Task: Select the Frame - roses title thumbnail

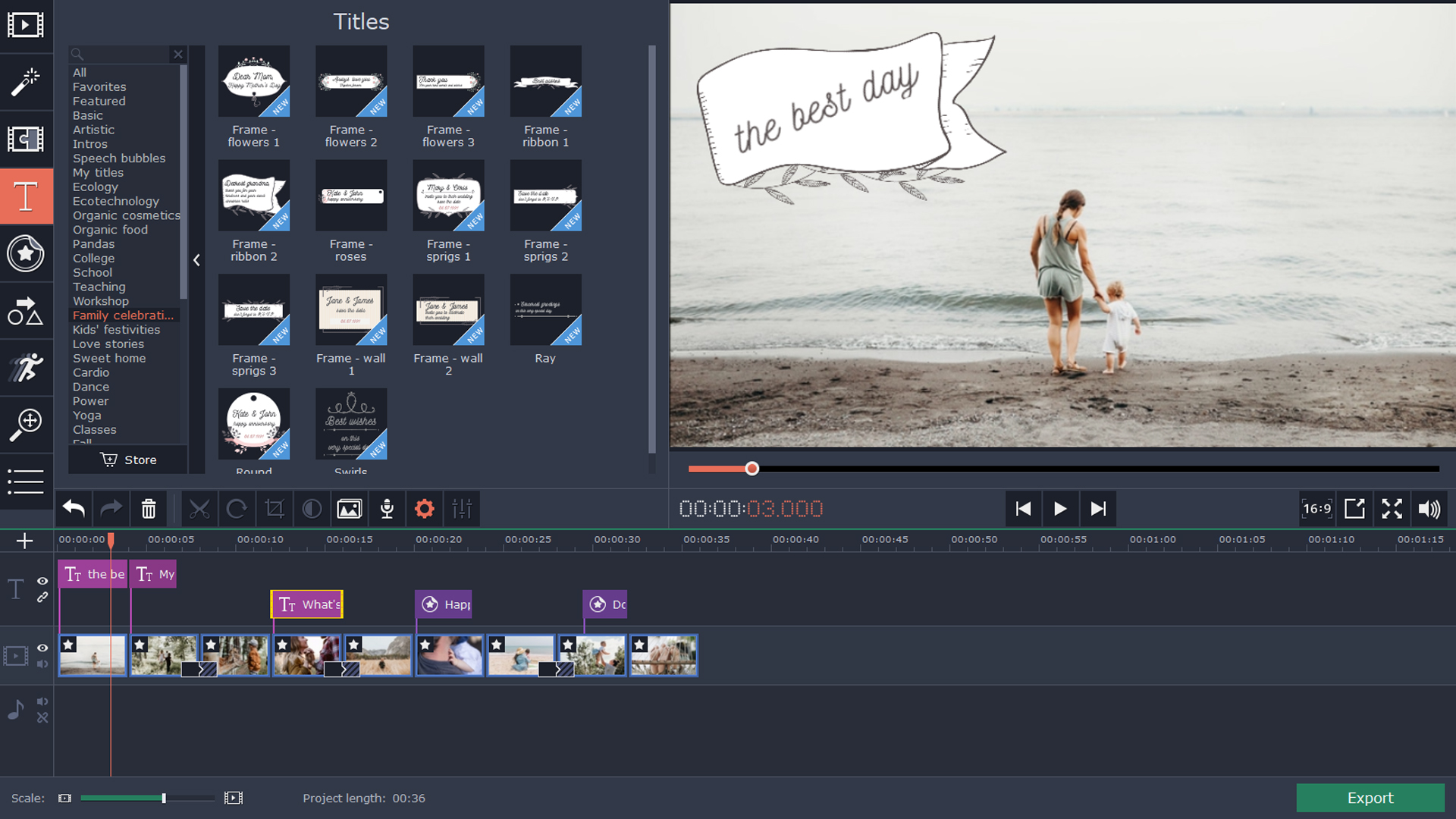Action: click(x=350, y=195)
